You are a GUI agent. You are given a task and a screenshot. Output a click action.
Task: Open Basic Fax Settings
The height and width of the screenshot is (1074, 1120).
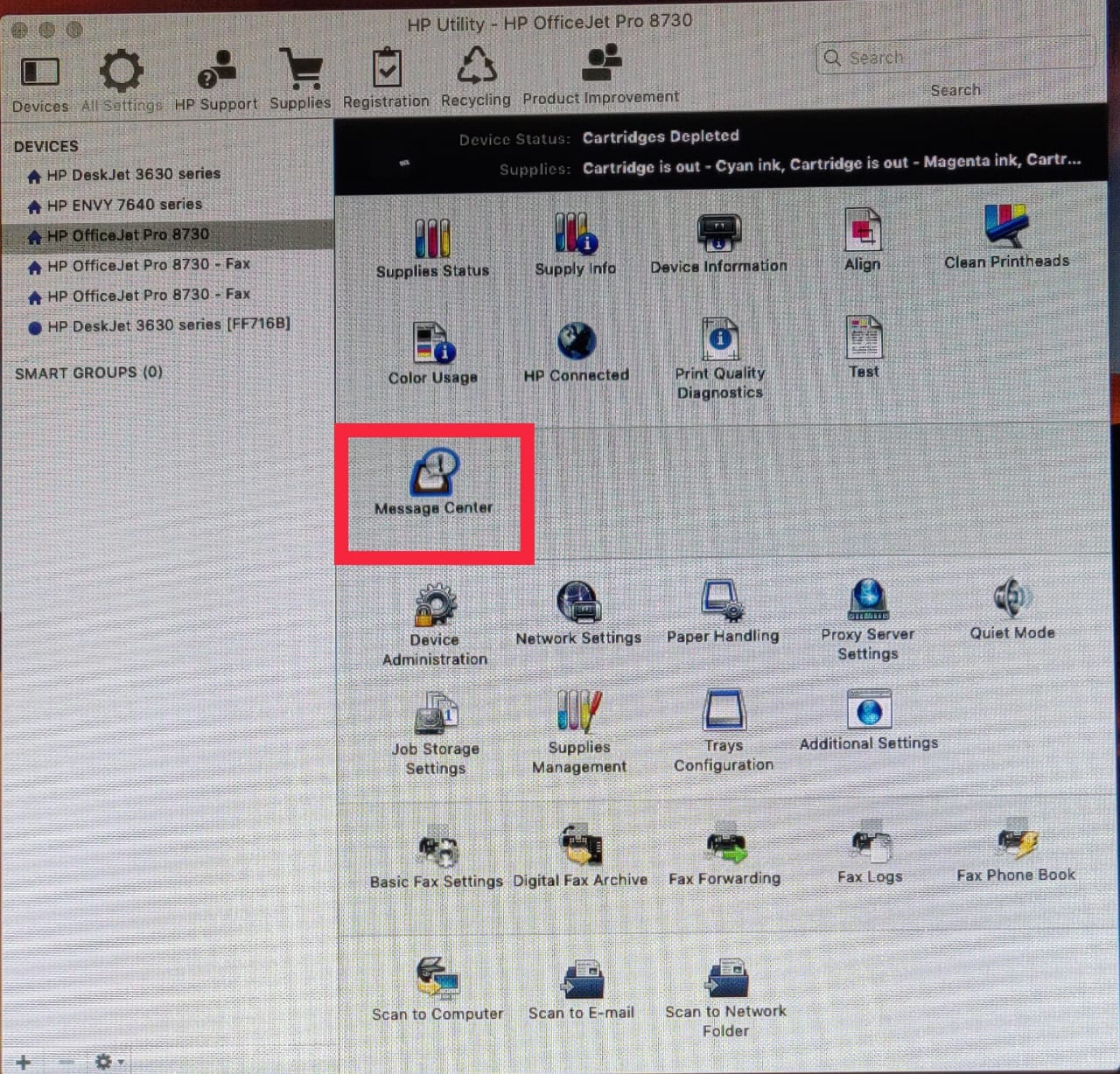(437, 858)
